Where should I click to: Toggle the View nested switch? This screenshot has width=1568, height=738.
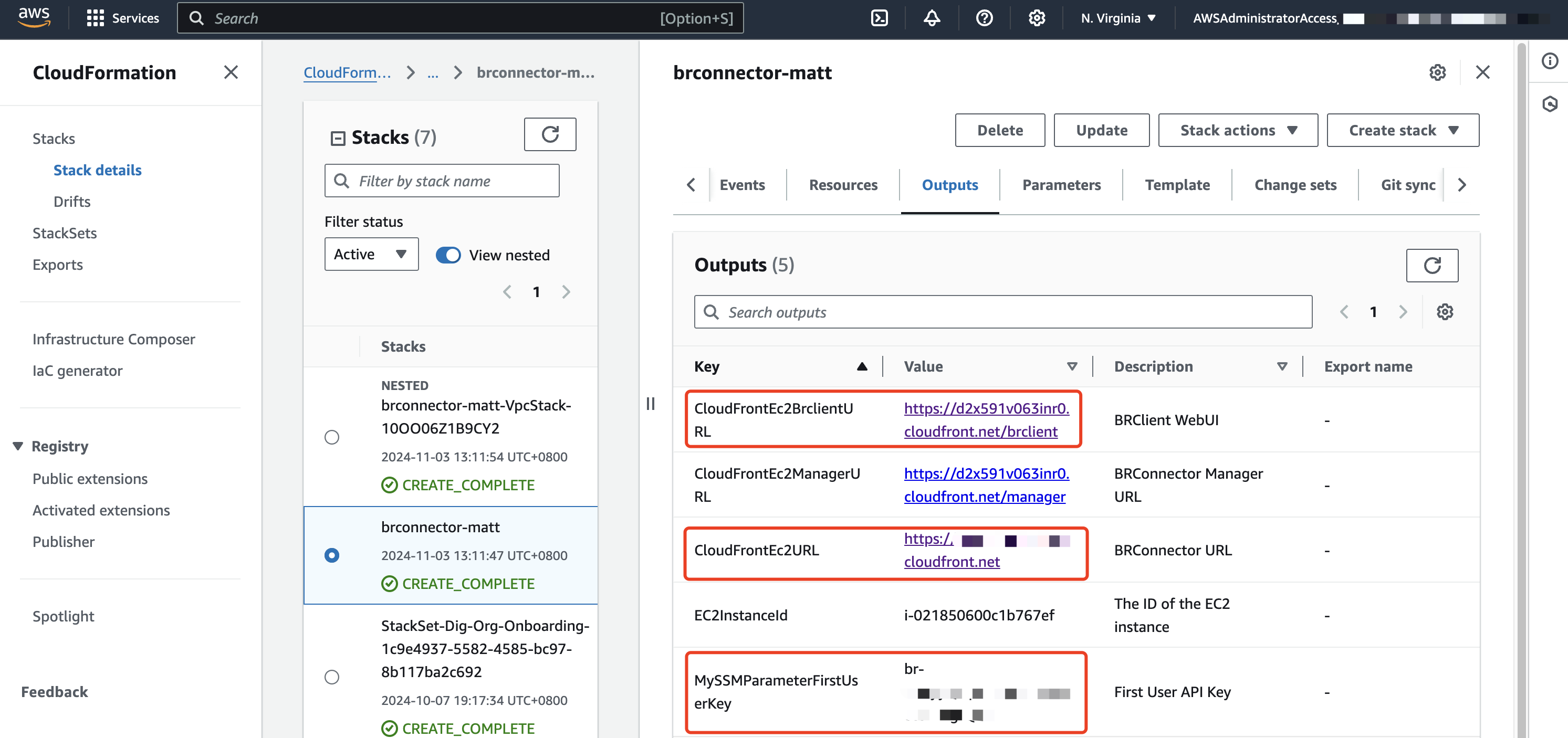coord(448,255)
